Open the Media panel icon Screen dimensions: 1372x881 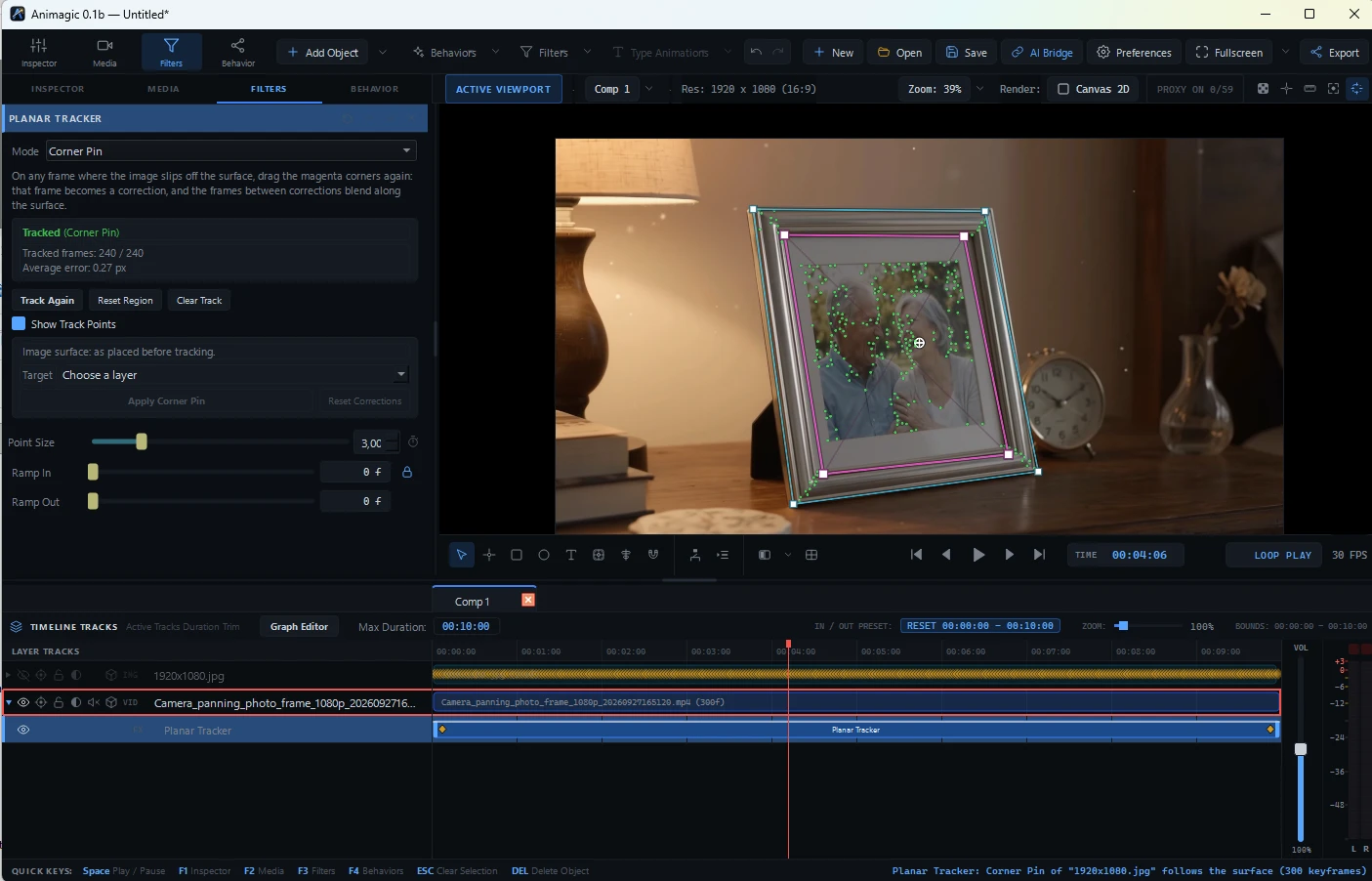coord(104,52)
